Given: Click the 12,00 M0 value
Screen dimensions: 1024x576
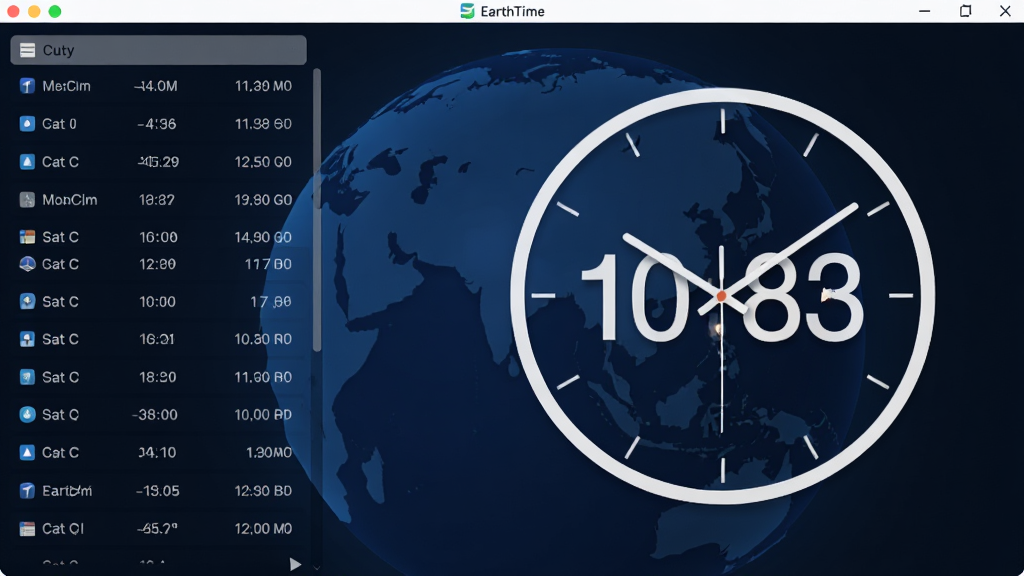Looking at the screenshot, I should 263,529.
